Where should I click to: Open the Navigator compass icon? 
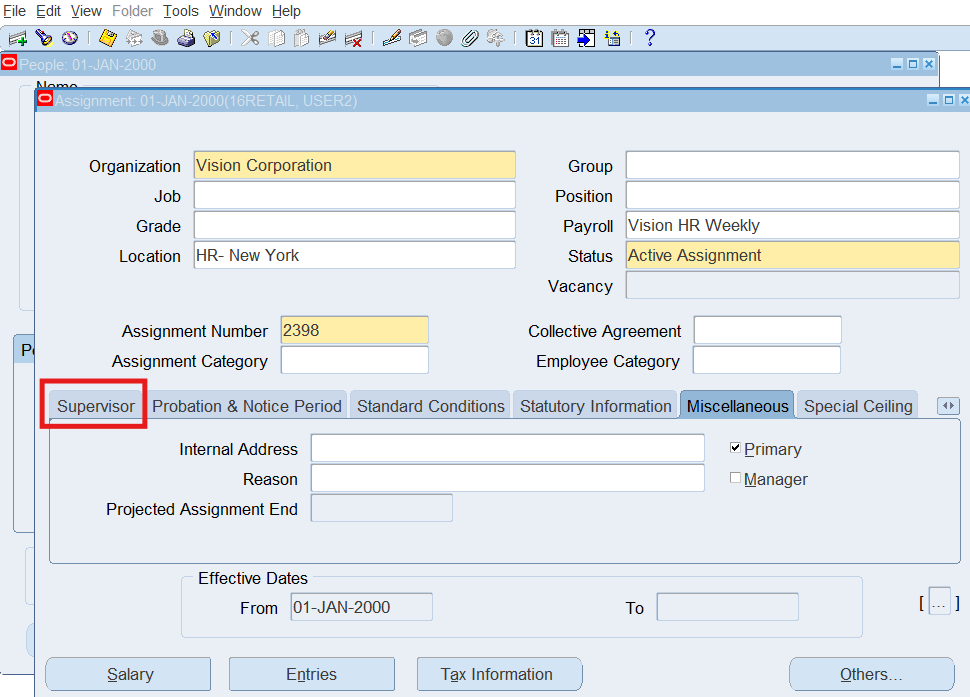pos(69,38)
